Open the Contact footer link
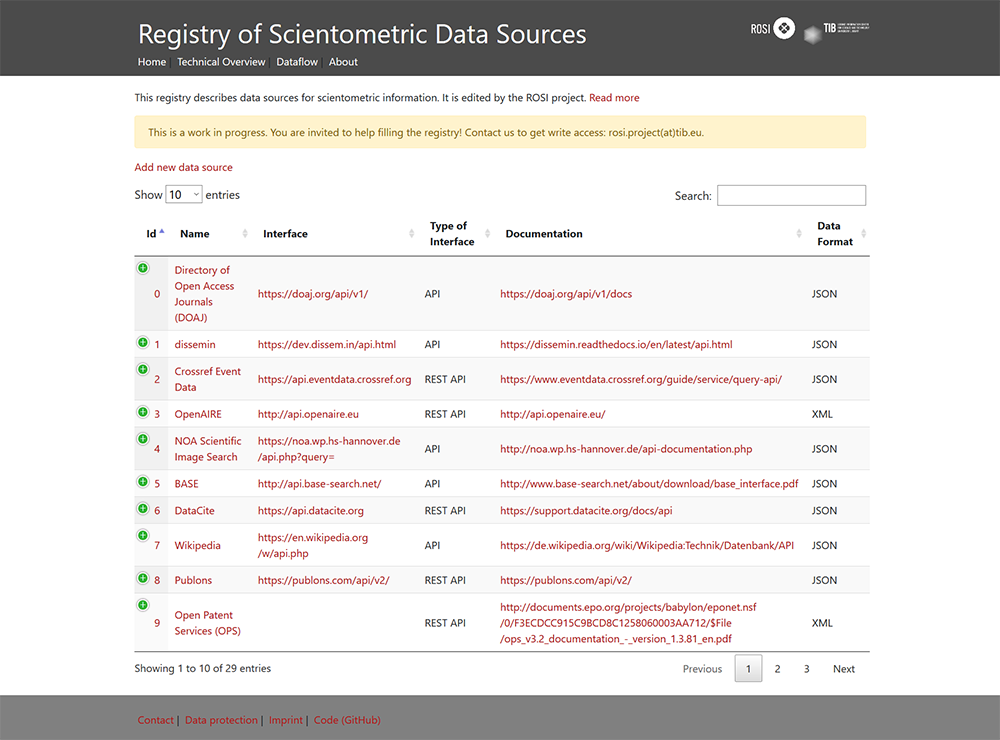 tap(156, 720)
